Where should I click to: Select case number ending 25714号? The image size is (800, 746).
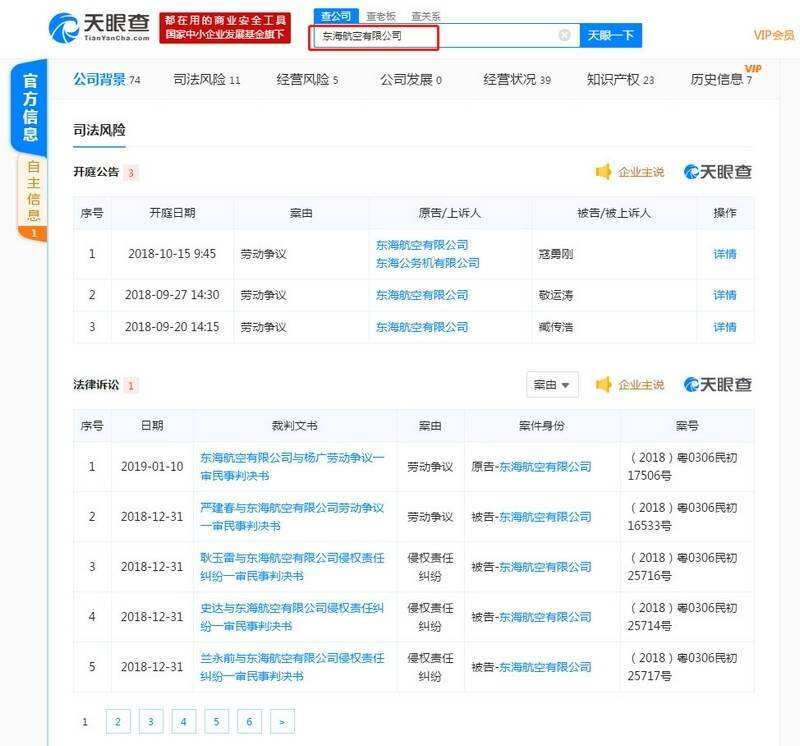click(683, 616)
